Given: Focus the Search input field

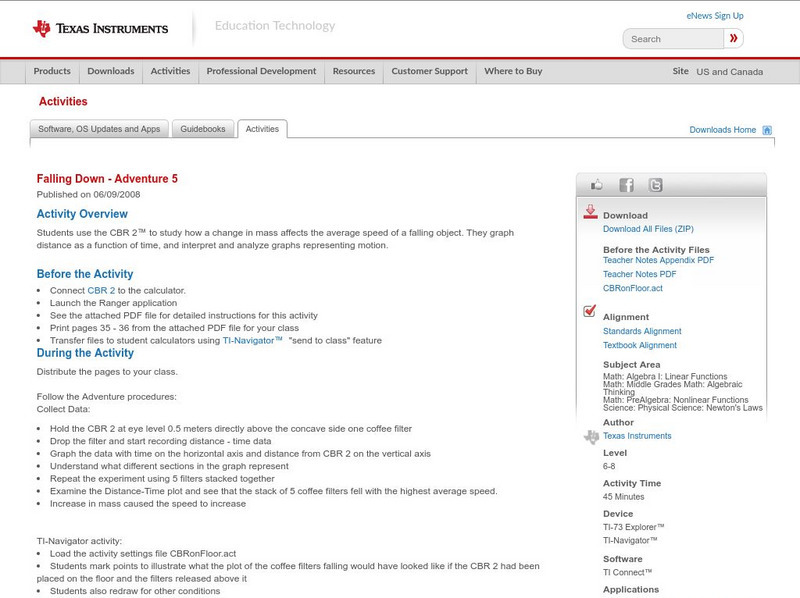Looking at the screenshot, I should (673, 39).
